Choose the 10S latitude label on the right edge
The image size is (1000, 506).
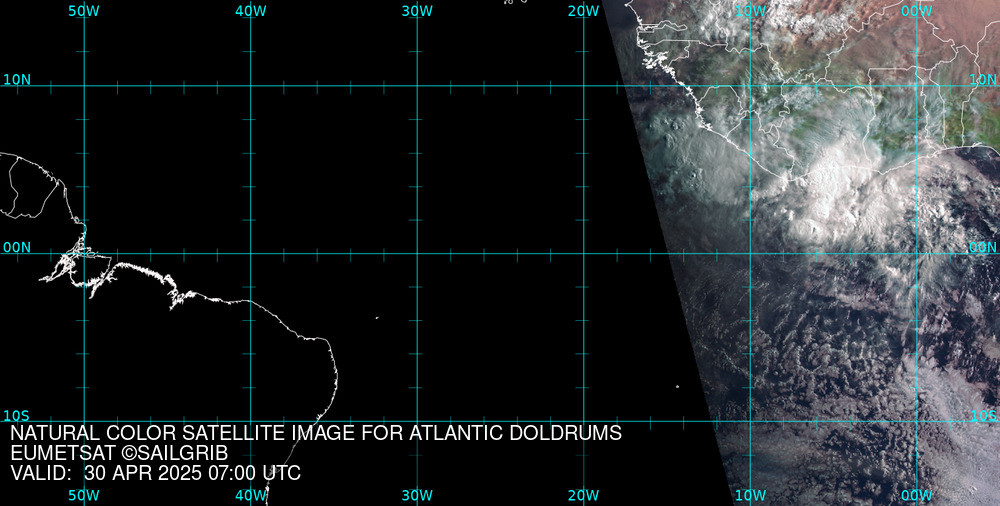(x=983, y=416)
